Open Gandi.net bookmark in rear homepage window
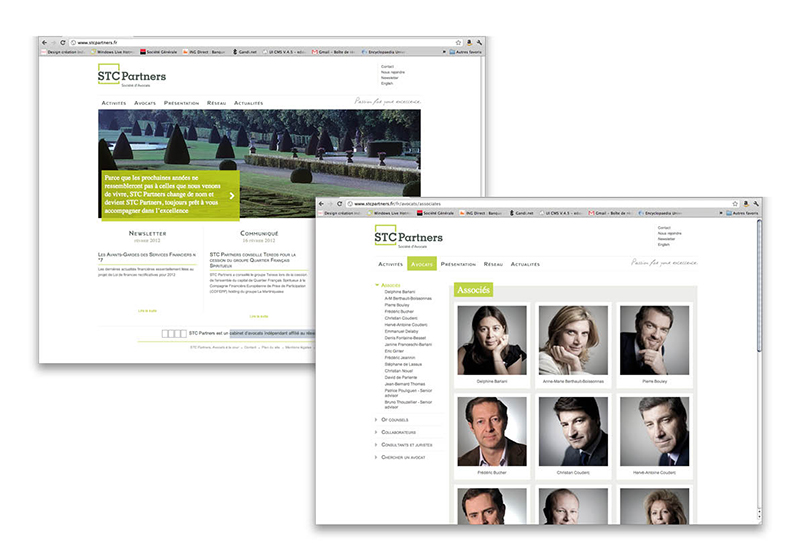This screenshot has width=800, height=558. tap(245, 52)
